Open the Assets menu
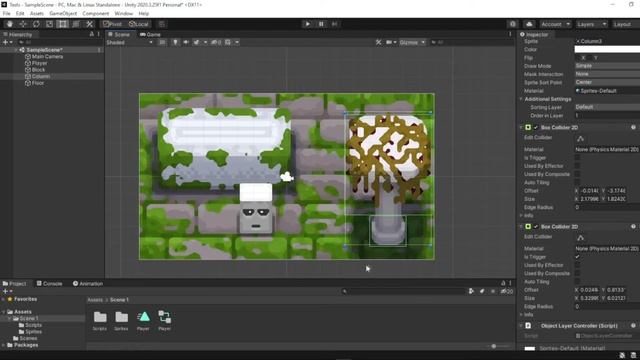Viewport: 640px width, 360px height. coord(37,13)
